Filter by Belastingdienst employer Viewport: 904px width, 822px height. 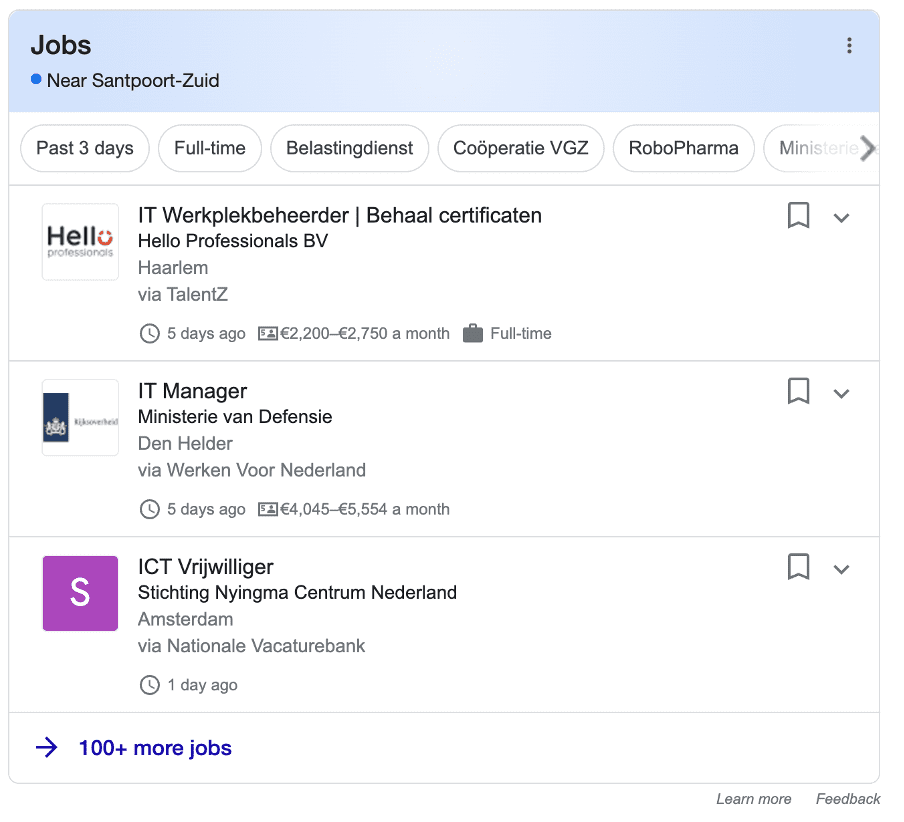349,148
